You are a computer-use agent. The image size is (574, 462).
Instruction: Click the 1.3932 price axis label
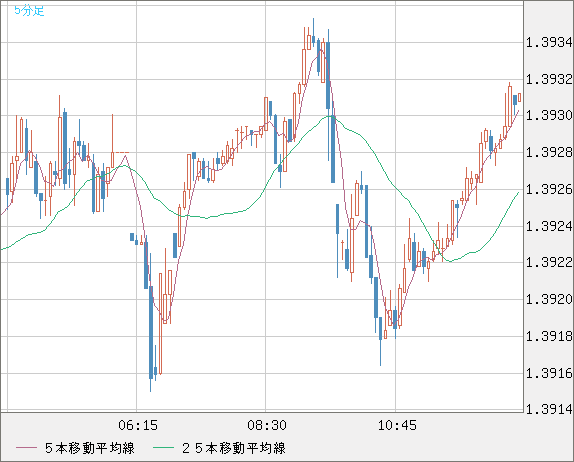[x=549, y=79]
